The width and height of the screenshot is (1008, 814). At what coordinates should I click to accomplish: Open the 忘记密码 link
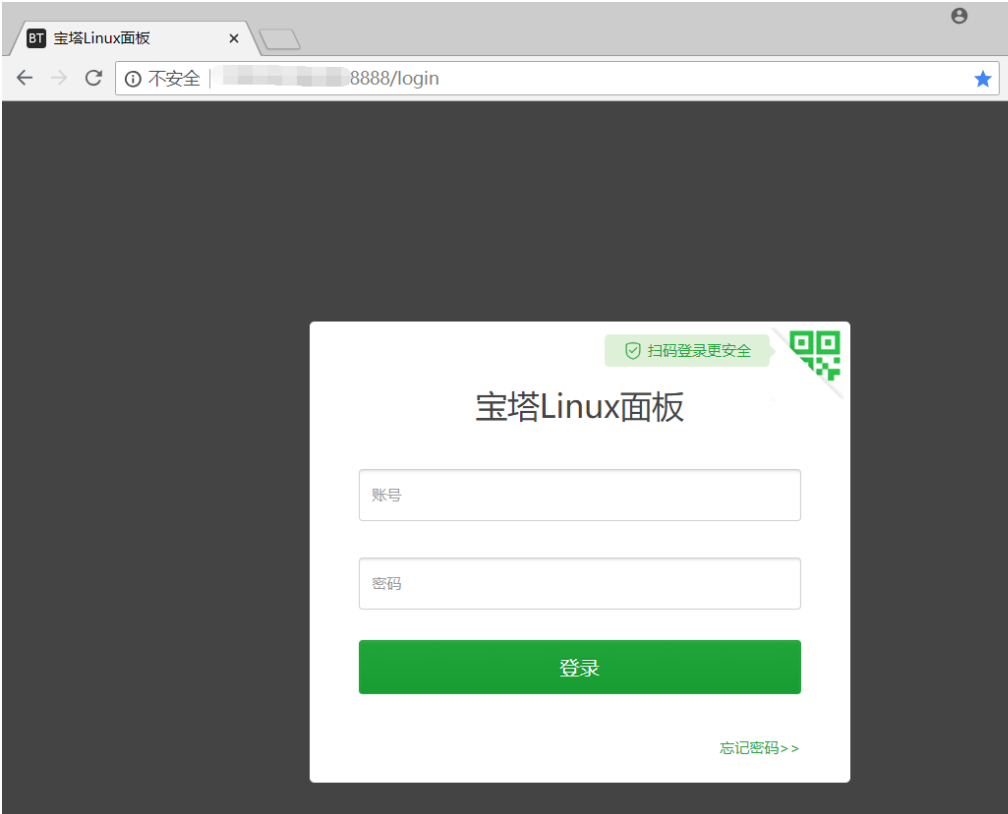pyautogui.click(x=758, y=747)
